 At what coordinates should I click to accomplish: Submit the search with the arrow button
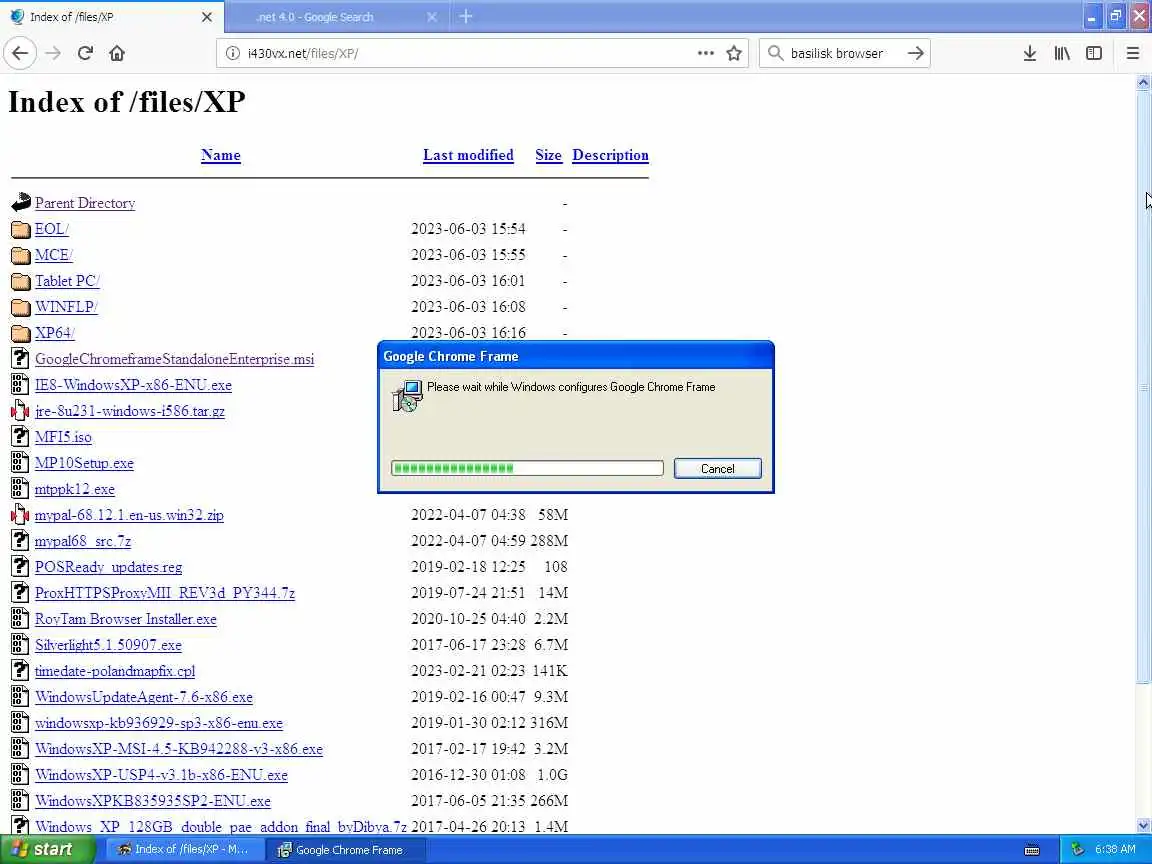(915, 53)
